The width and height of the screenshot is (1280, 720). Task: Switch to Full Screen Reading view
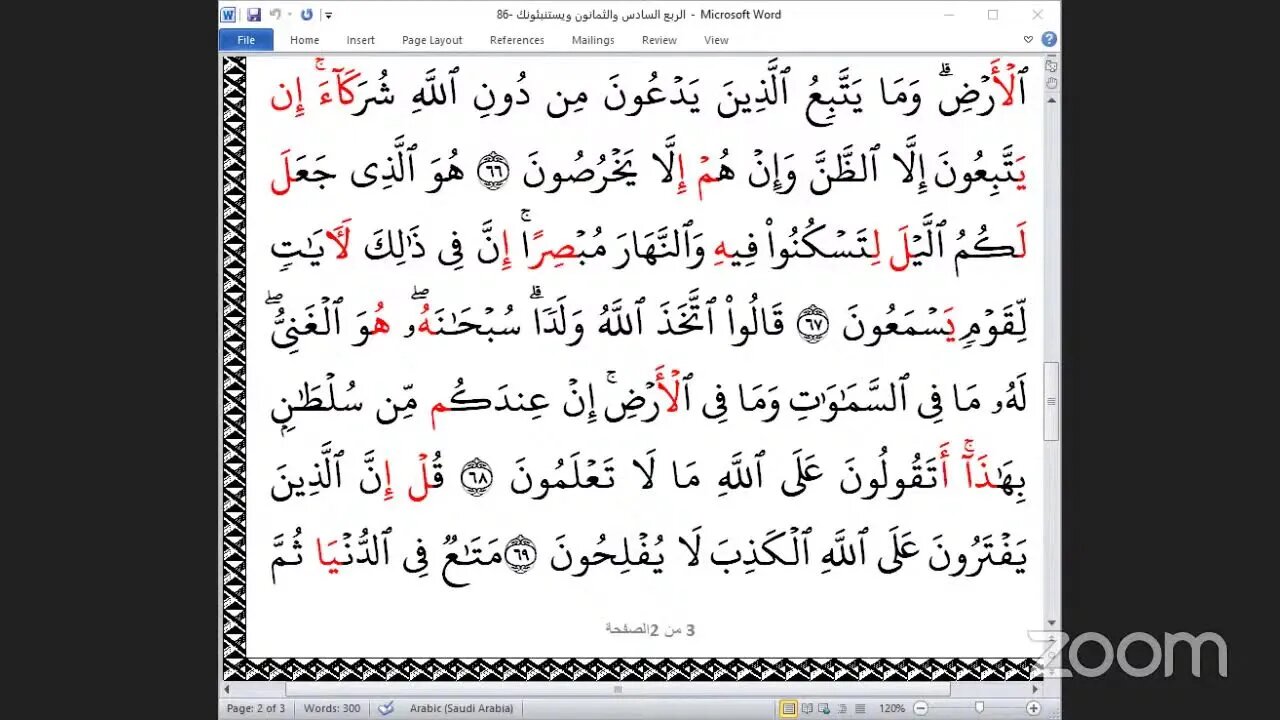click(806, 708)
